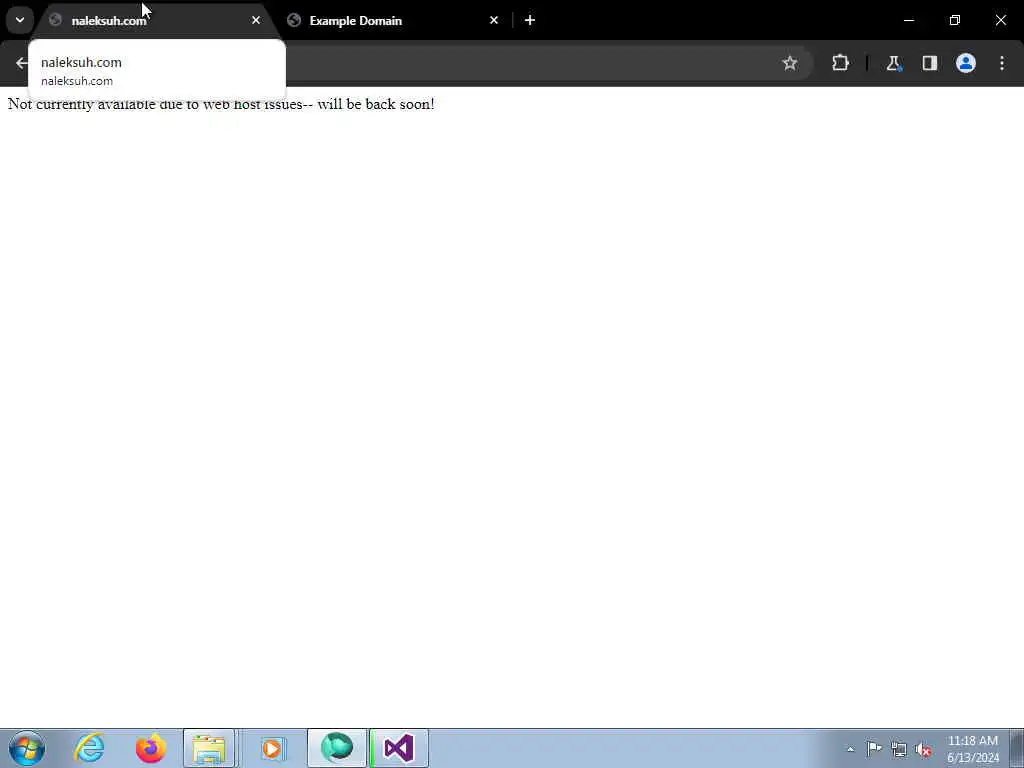Close the Example Domain tab

click(494, 21)
